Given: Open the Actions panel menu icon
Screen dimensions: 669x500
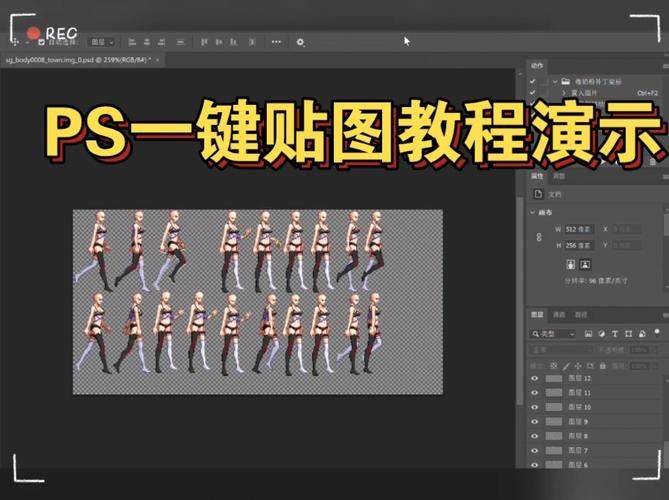Looking at the screenshot, I should coord(665,66).
